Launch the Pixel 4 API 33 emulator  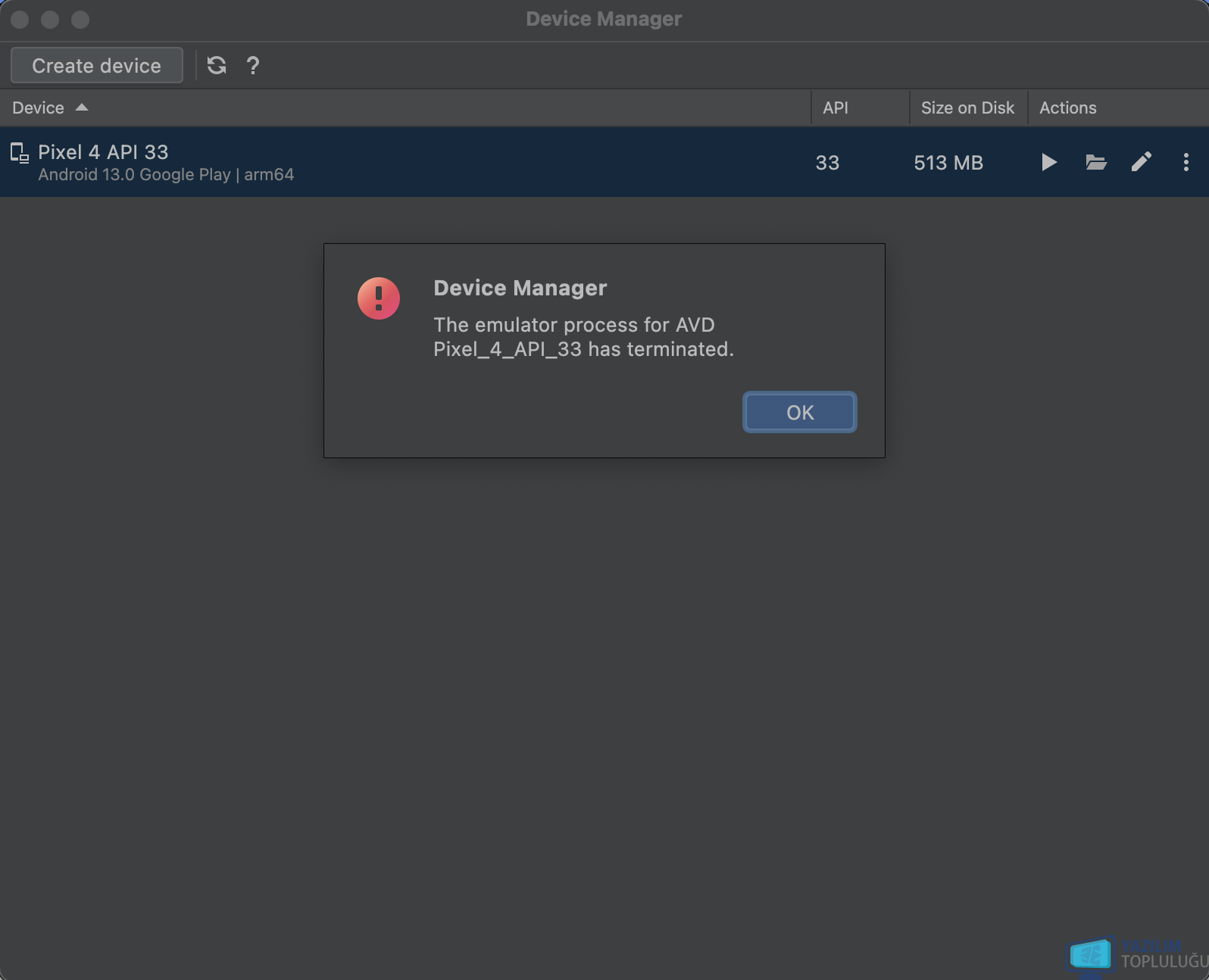click(x=1049, y=162)
